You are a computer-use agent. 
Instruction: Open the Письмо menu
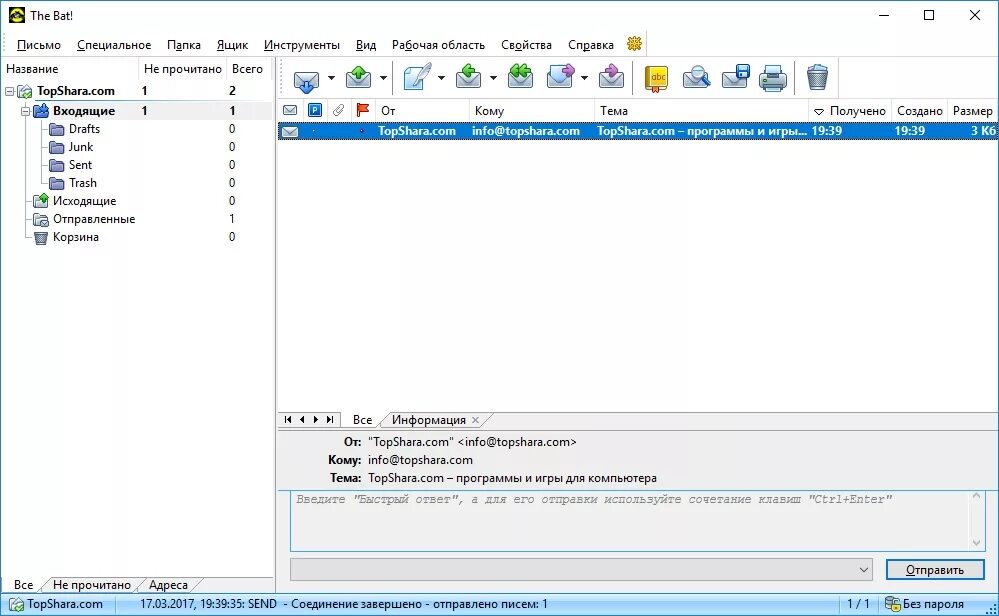(x=39, y=45)
